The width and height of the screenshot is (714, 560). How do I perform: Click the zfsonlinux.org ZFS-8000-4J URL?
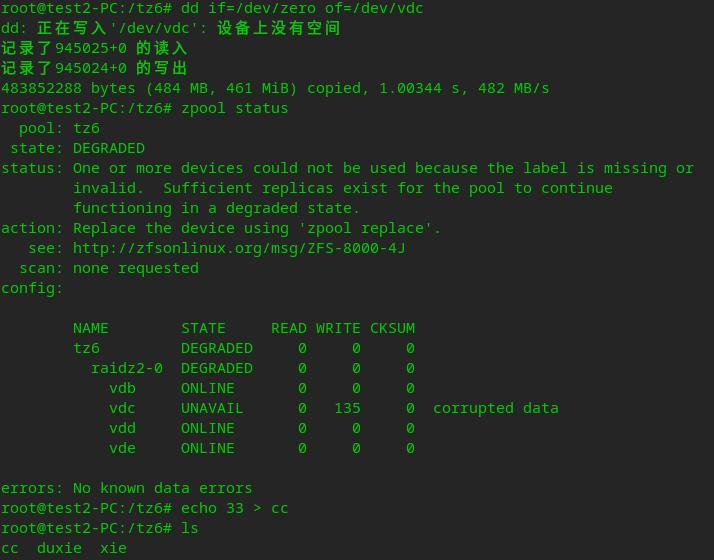(x=239, y=249)
